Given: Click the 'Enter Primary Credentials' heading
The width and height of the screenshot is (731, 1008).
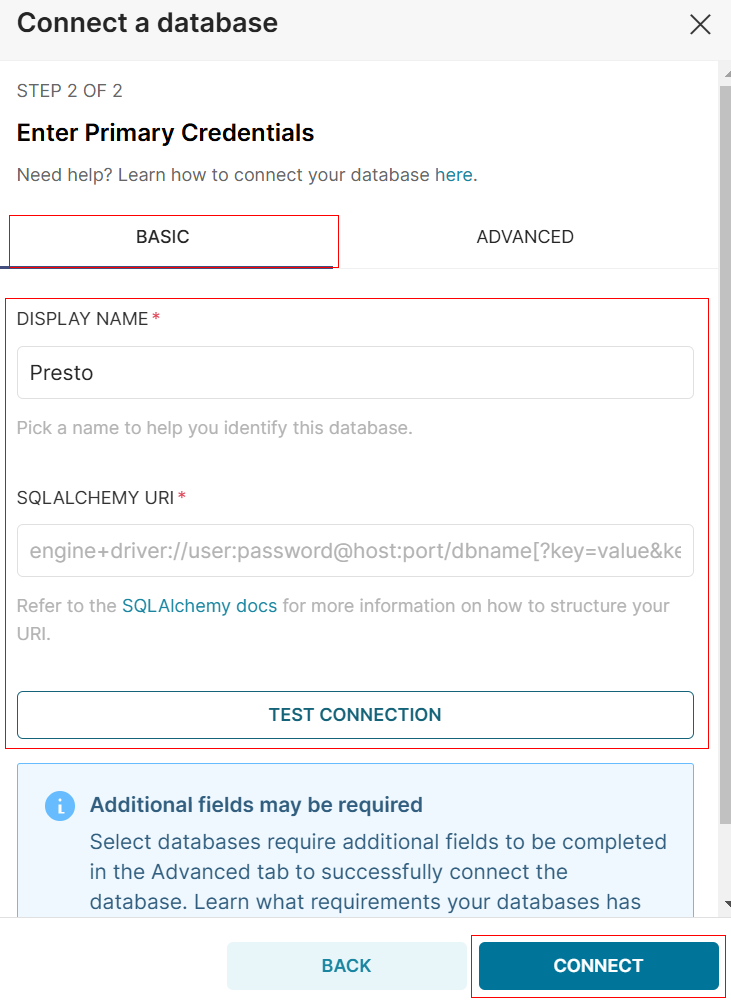Looking at the screenshot, I should coord(165,133).
